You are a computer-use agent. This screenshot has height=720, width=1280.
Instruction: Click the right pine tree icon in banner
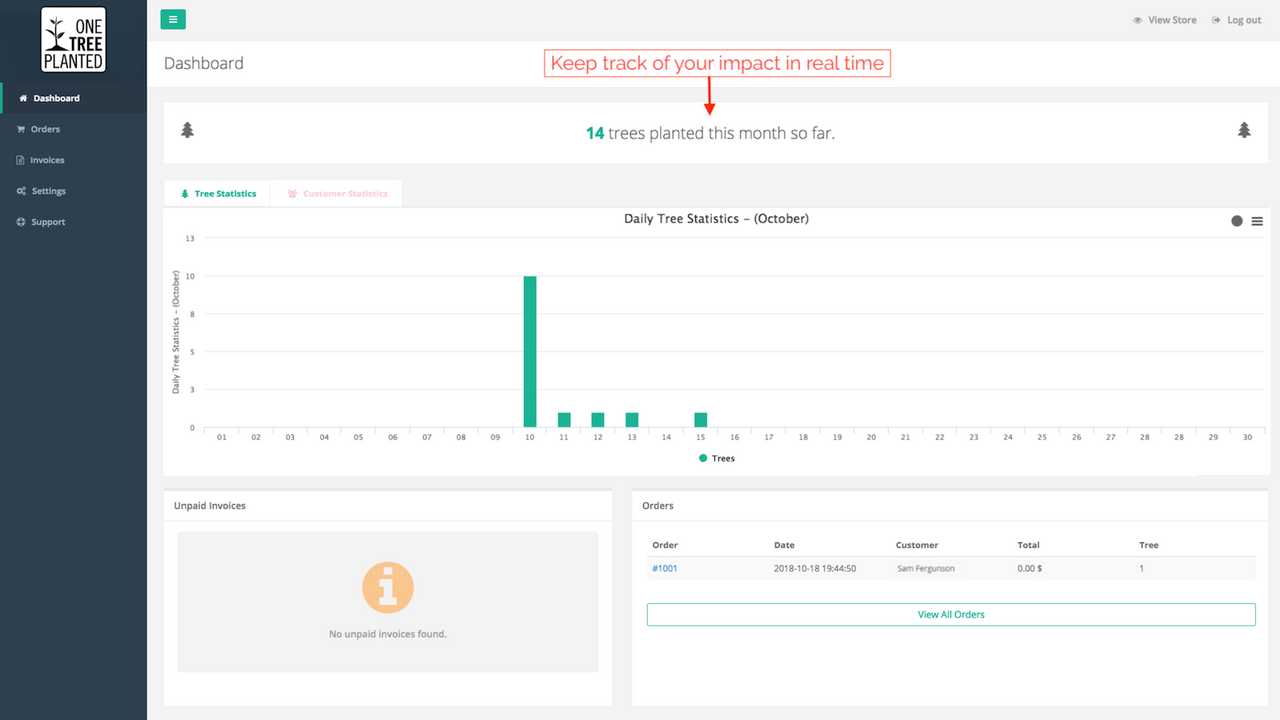[x=1244, y=130]
